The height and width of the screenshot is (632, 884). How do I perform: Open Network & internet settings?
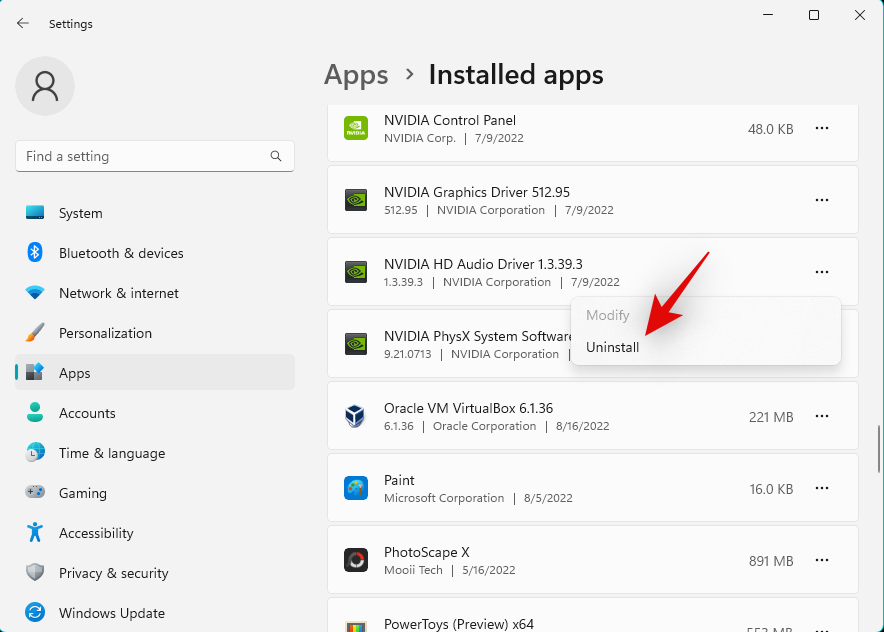click(x=118, y=293)
